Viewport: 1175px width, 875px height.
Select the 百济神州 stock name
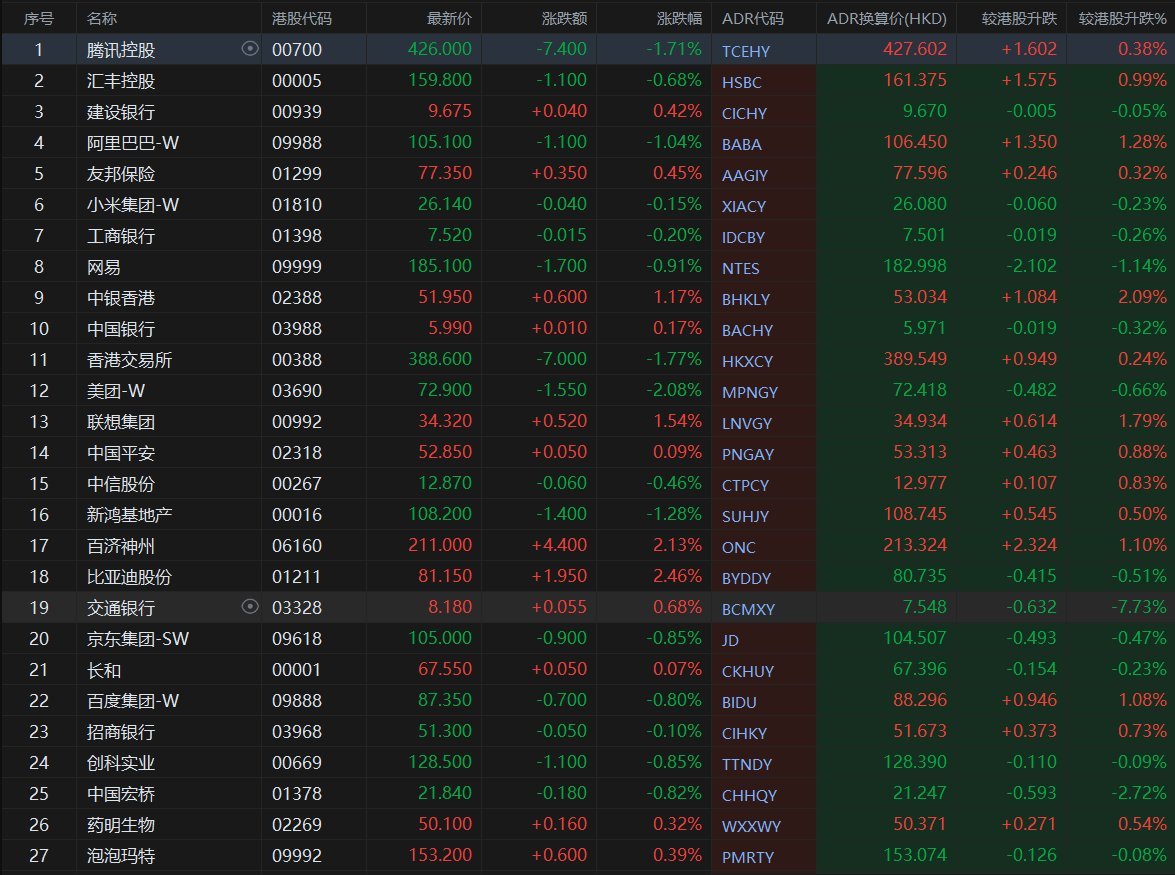click(121, 546)
